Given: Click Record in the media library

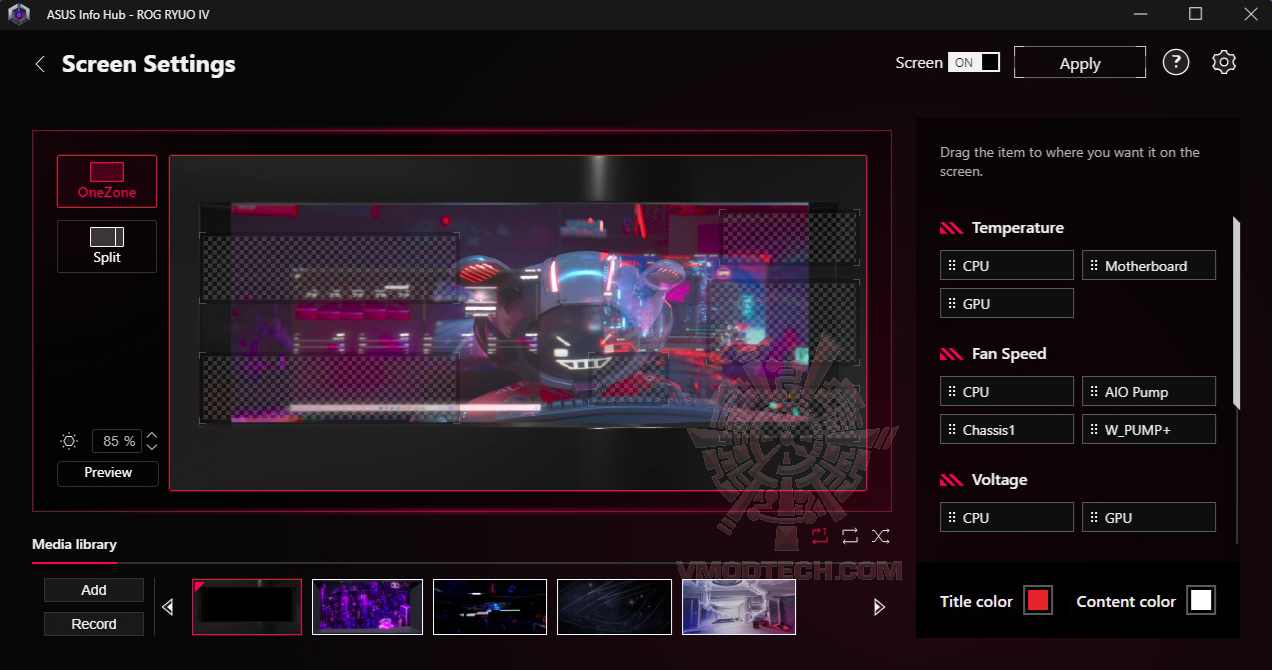Looking at the screenshot, I should (x=94, y=624).
